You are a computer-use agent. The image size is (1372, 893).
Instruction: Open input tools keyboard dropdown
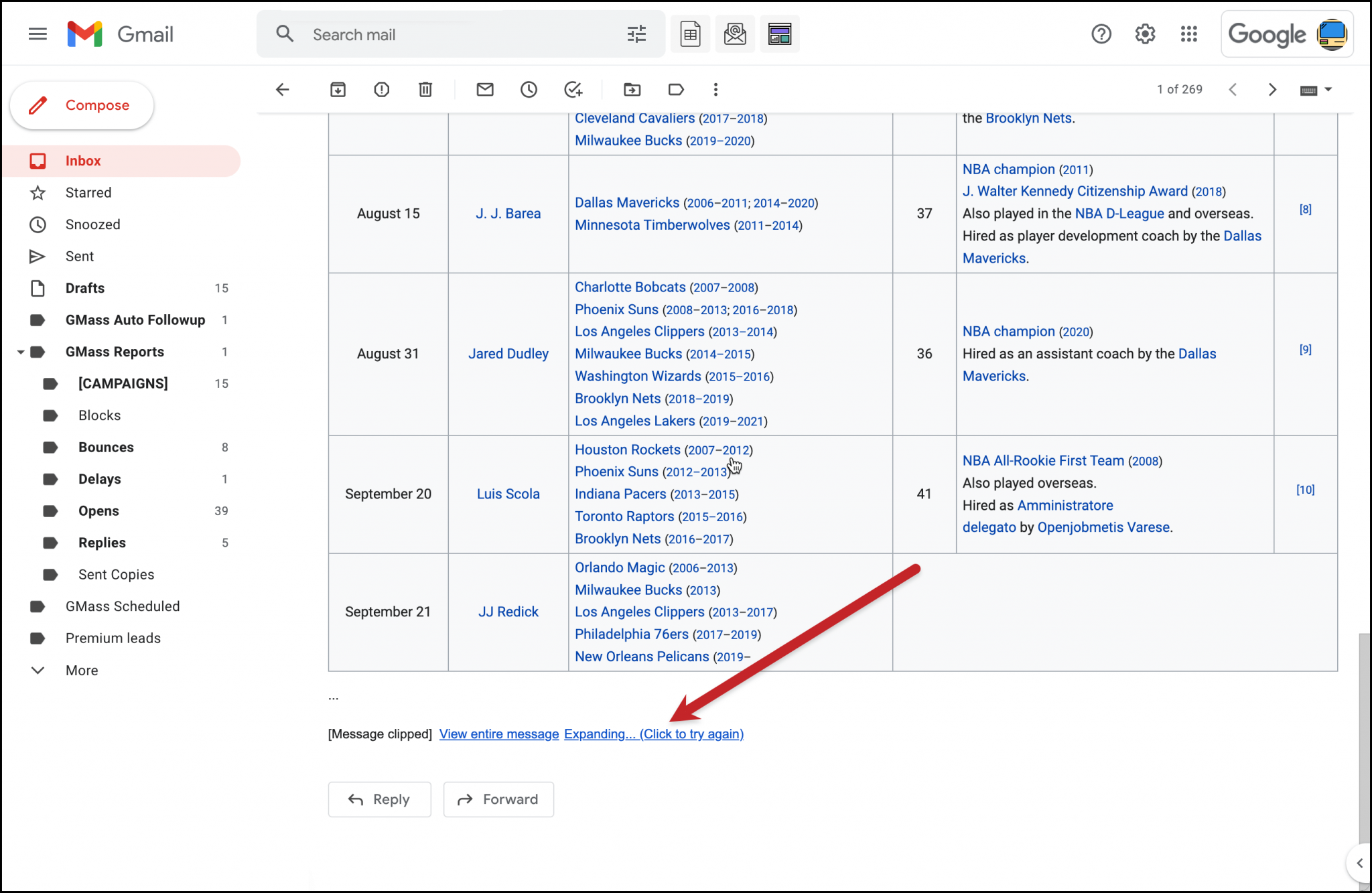click(x=1315, y=89)
